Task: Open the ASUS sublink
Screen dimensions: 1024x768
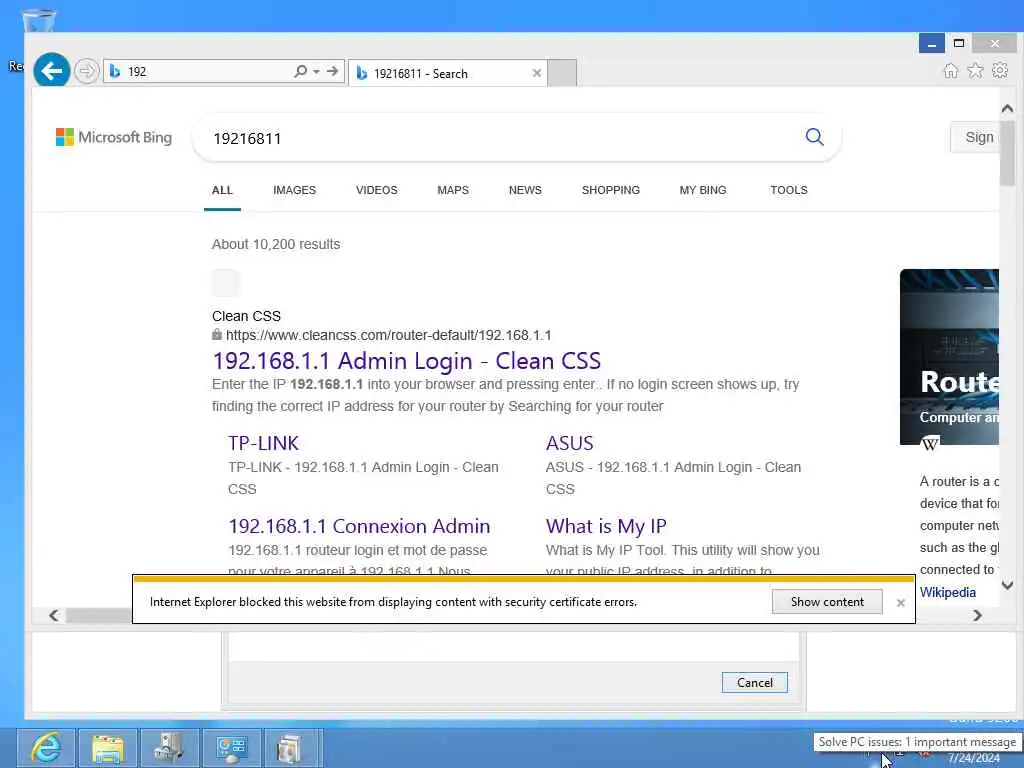Action: [x=569, y=443]
